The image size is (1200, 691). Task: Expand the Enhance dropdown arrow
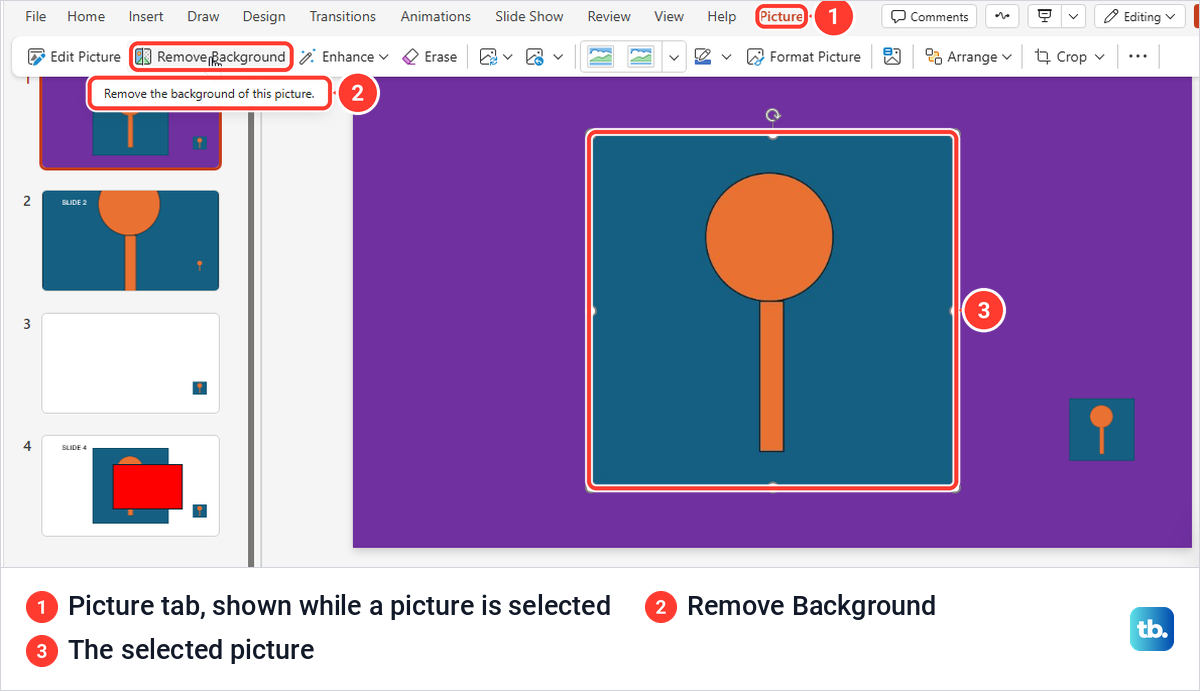click(x=384, y=57)
